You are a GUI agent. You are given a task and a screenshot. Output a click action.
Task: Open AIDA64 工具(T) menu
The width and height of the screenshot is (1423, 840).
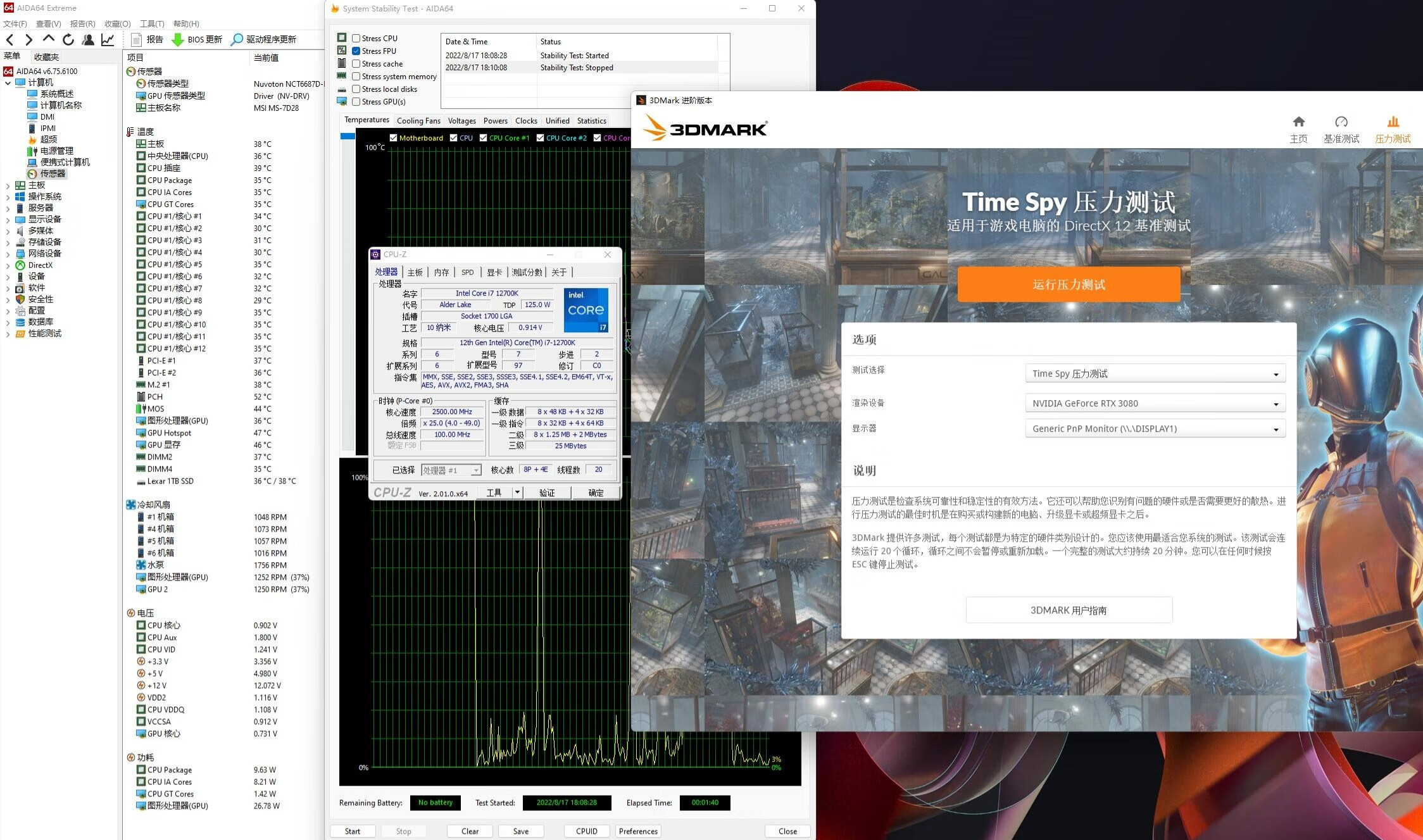[152, 24]
